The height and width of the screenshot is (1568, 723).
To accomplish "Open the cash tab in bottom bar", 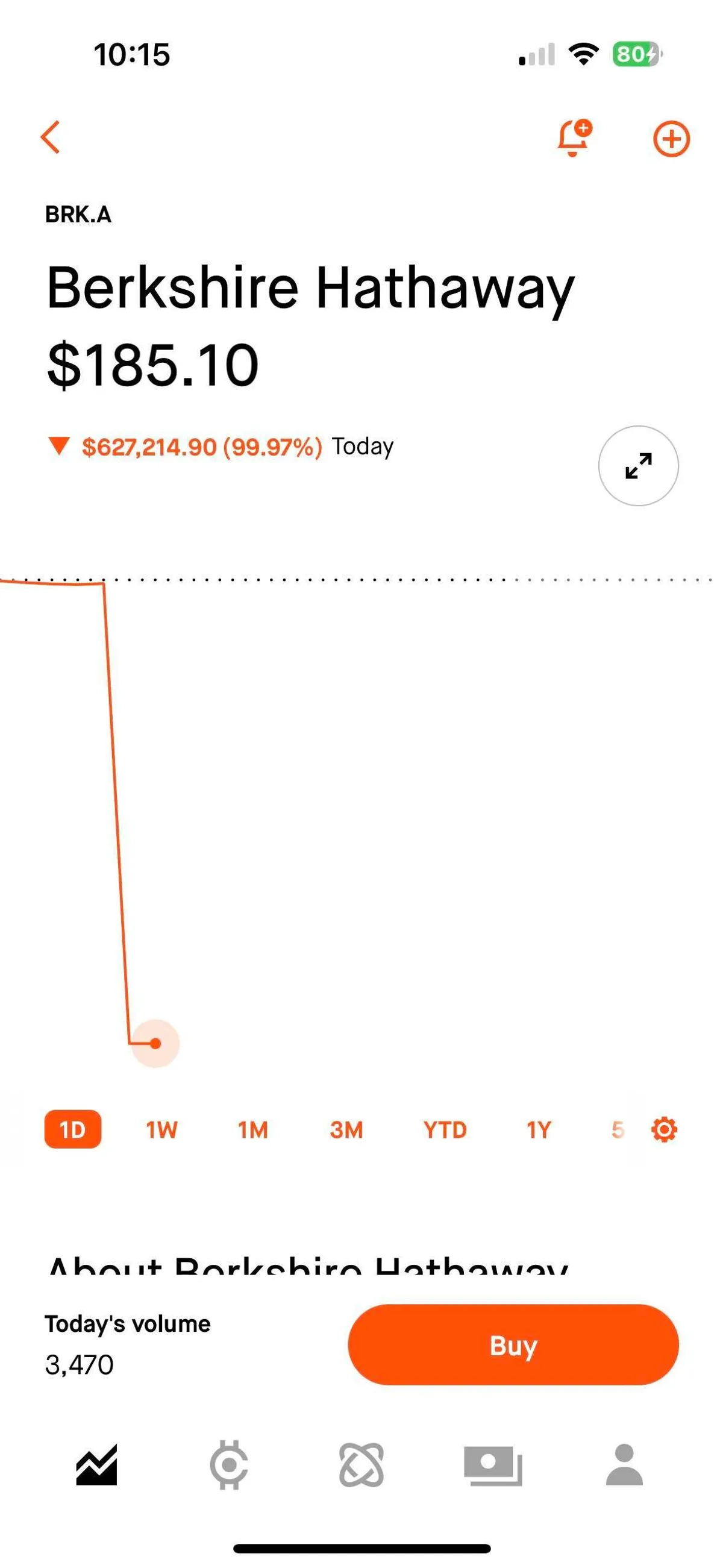I will pos(493,1464).
